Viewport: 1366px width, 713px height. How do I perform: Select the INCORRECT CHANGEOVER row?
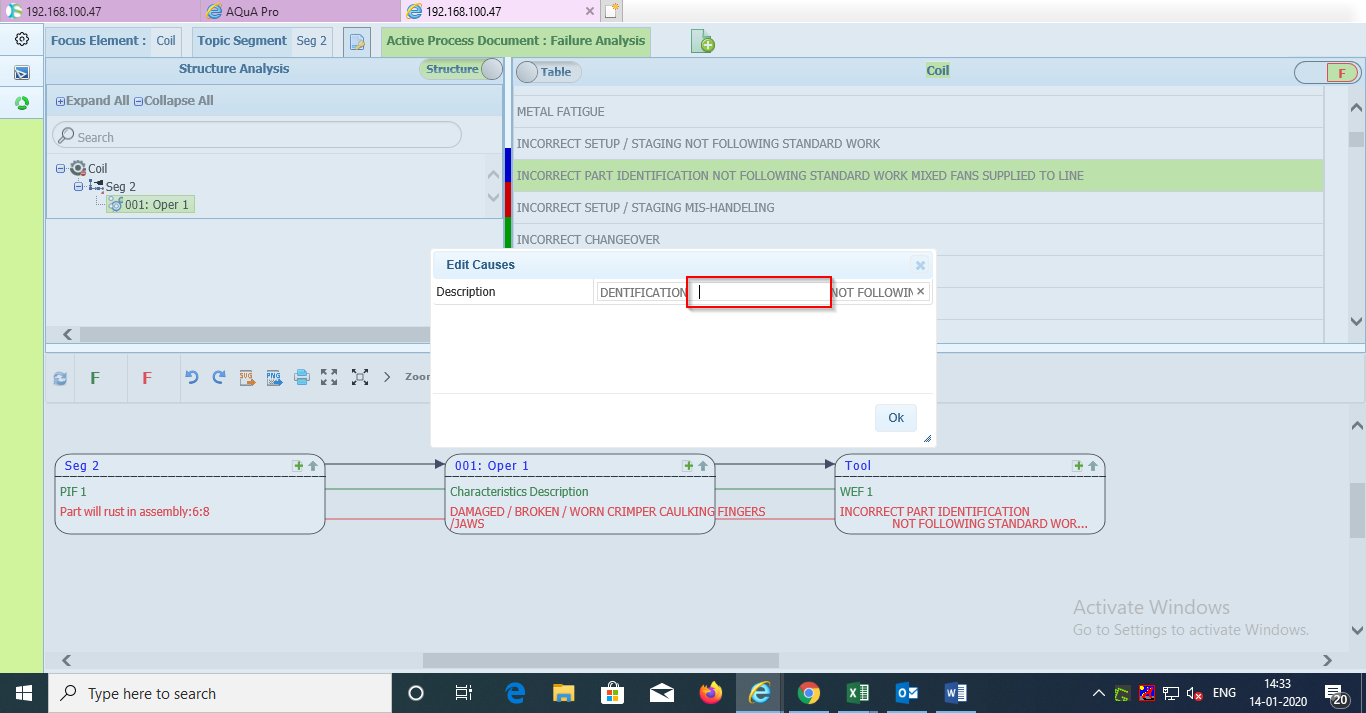[x=918, y=239]
